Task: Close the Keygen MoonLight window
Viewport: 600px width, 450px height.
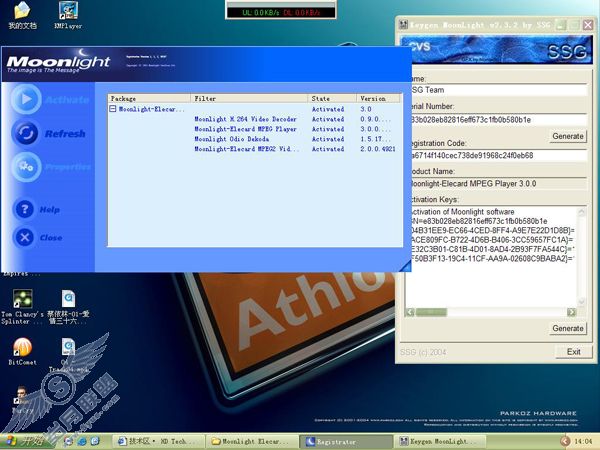Action: (x=588, y=25)
